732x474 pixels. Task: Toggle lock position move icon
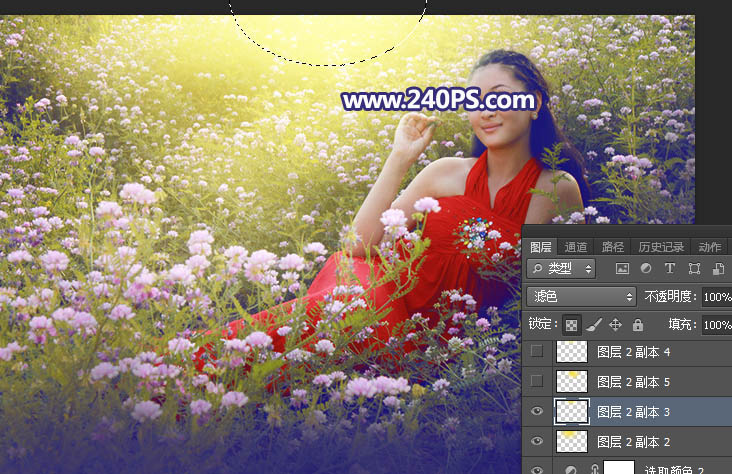pyautogui.click(x=616, y=325)
